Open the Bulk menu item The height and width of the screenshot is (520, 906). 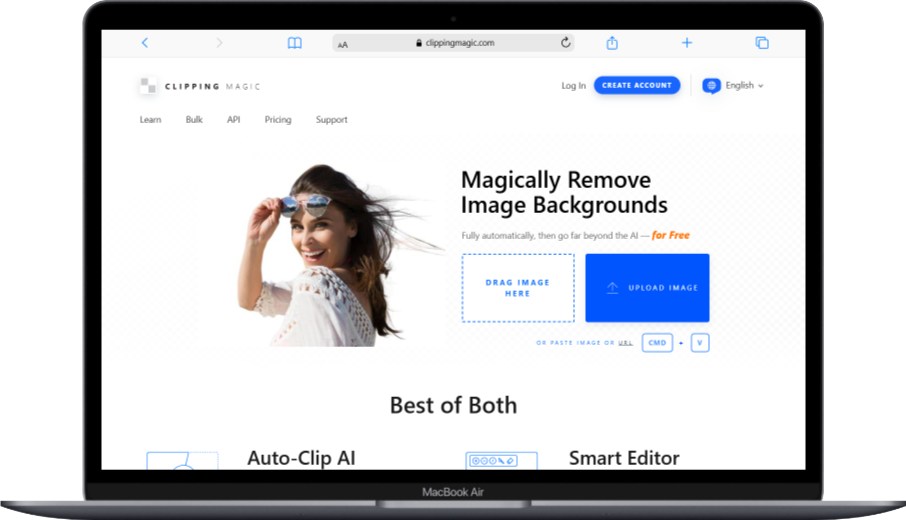194,120
